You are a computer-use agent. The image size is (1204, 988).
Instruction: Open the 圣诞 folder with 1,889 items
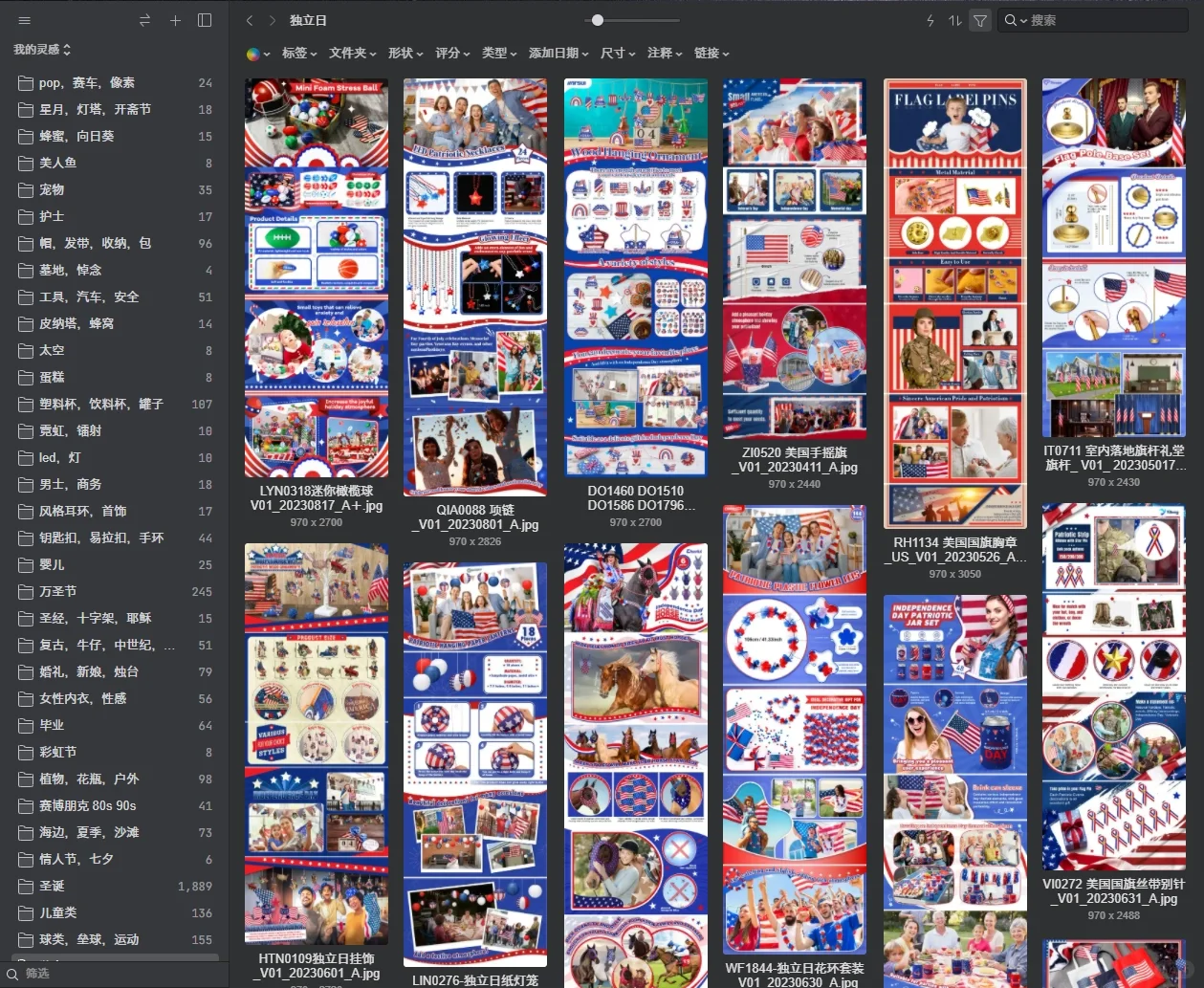pyautogui.click(x=115, y=887)
